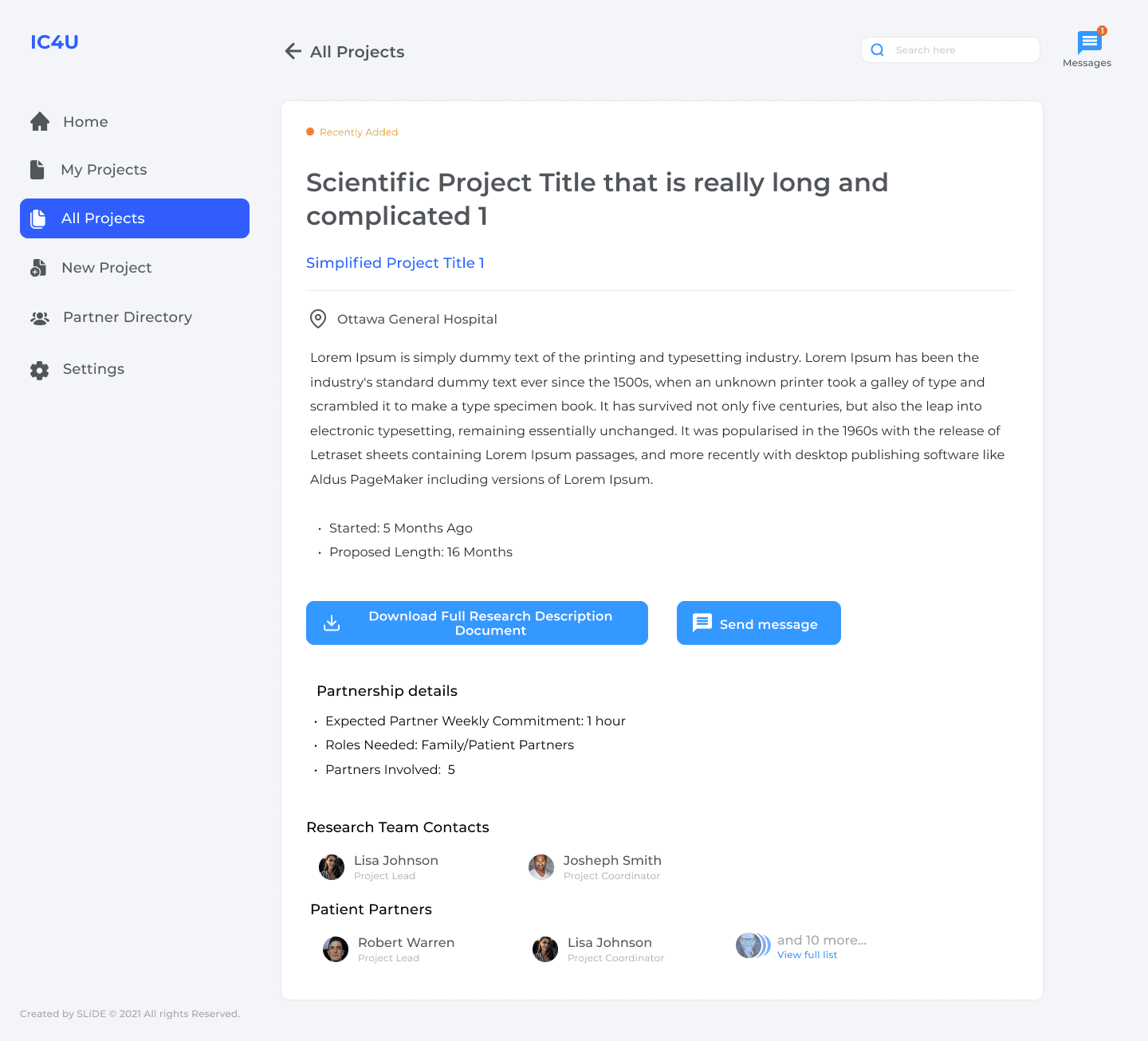Download Full Research Description Document
Screen dimensions: 1148x1041
point(477,623)
